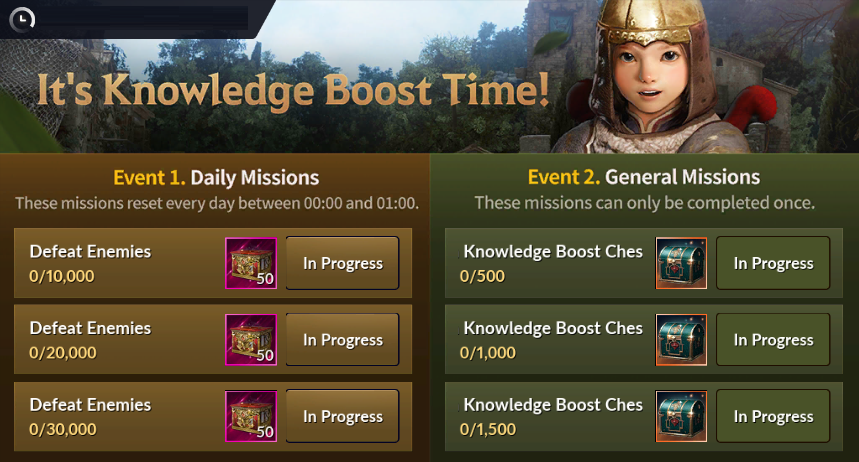Click In Progress for Defeat Enemies 0/10,000

(x=343, y=263)
